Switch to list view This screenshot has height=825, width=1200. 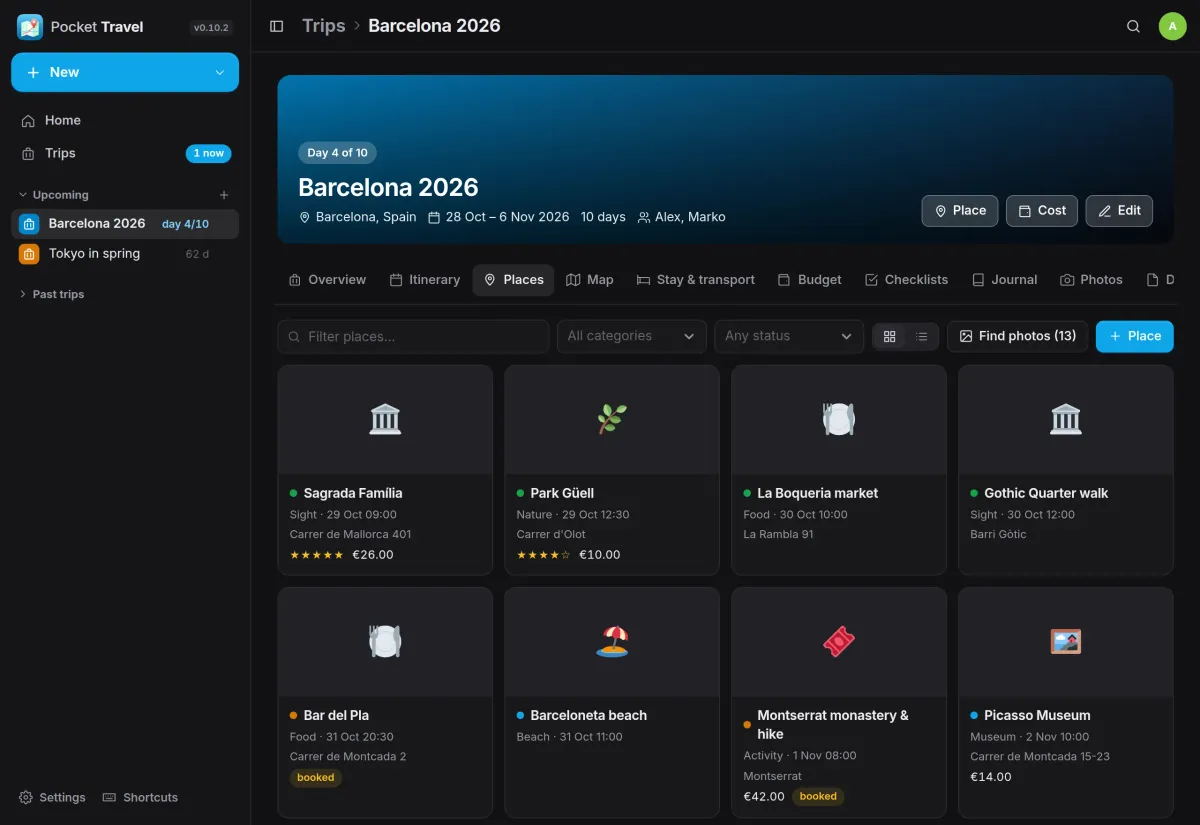922,337
